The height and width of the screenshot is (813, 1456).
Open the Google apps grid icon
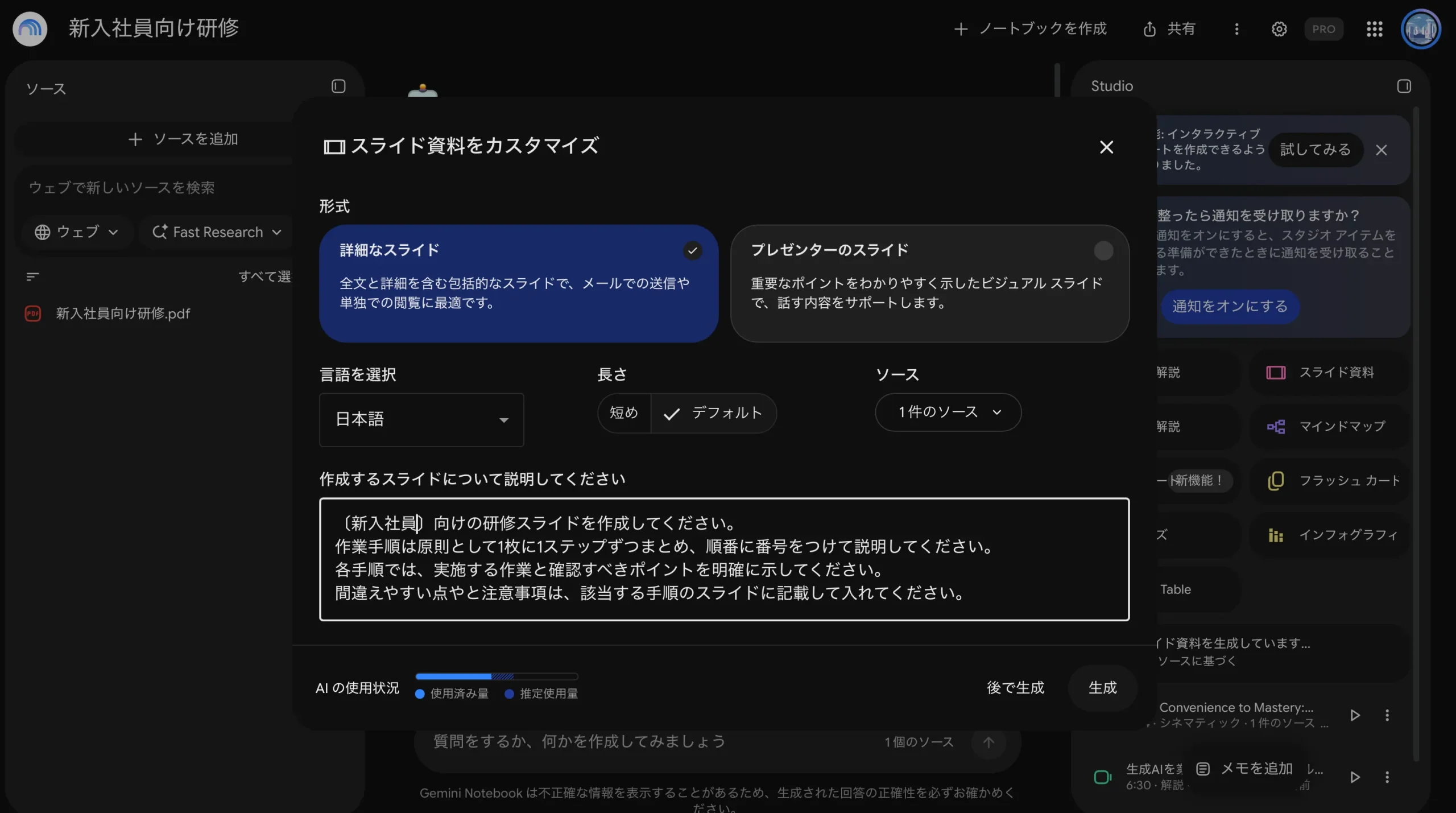(x=1374, y=29)
